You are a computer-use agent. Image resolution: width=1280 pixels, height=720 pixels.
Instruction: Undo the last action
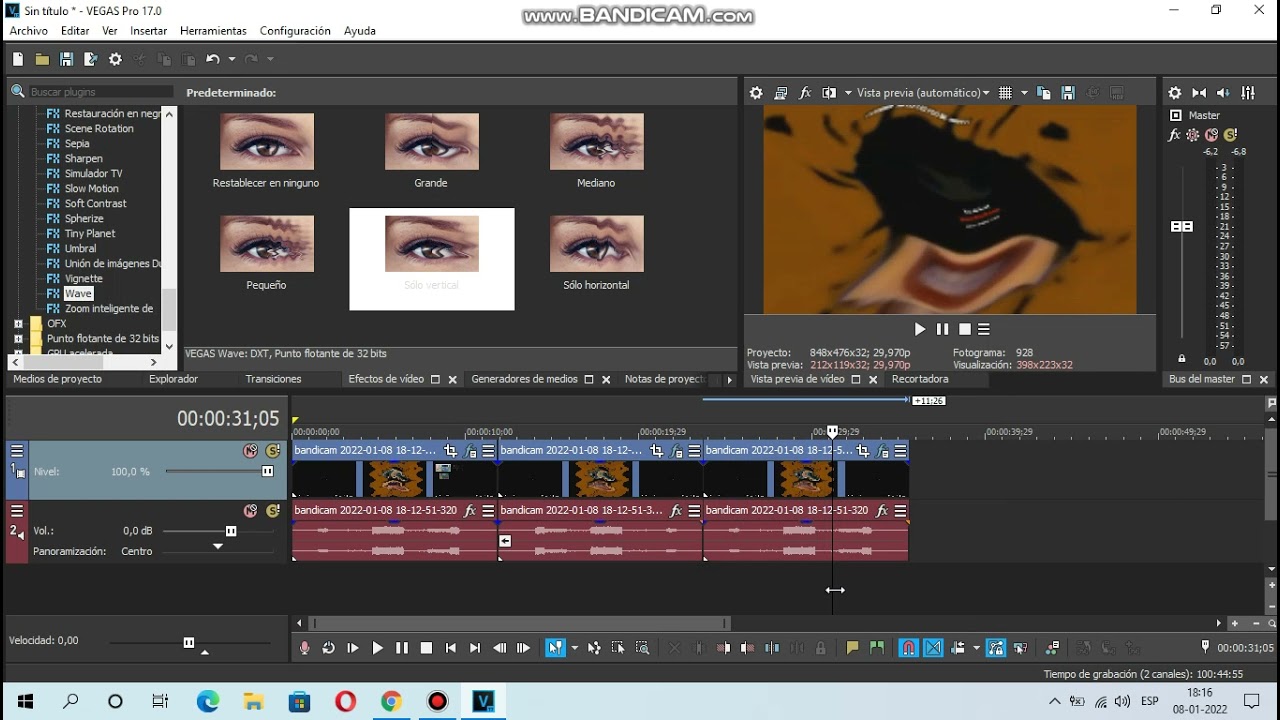click(x=212, y=60)
